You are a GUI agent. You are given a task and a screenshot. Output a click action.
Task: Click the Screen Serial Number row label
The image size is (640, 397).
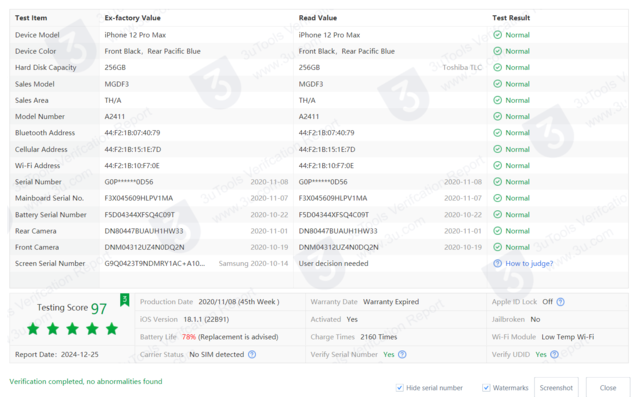50,264
